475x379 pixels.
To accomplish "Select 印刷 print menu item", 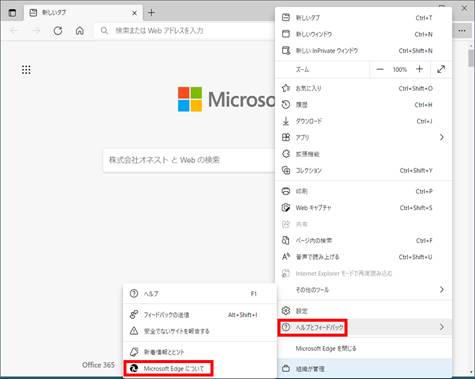I will [363, 191].
